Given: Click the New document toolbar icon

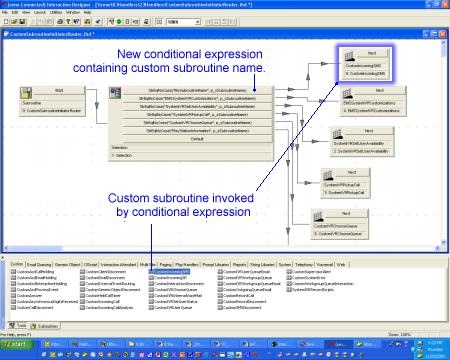Looking at the screenshot, I should click(6, 22).
